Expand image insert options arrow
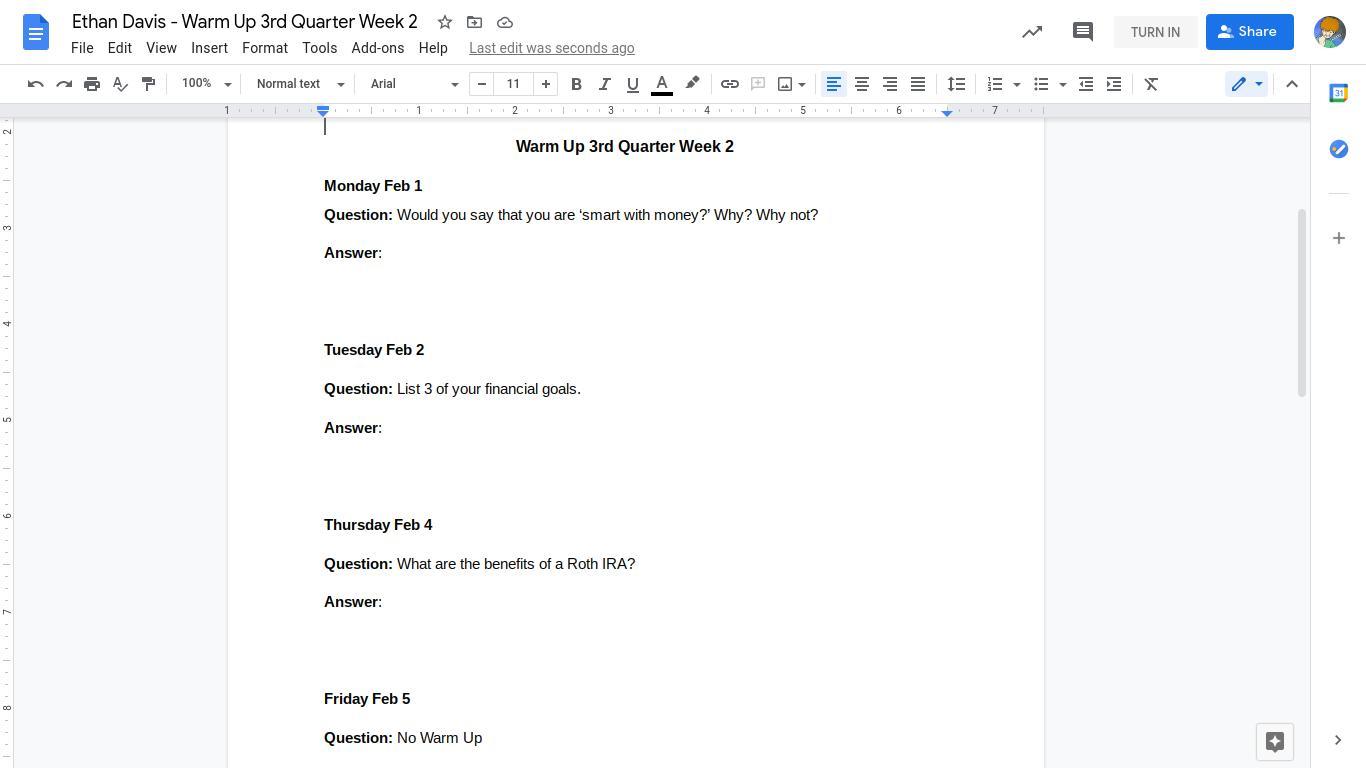This screenshot has height=768, width=1366. click(x=802, y=84)
